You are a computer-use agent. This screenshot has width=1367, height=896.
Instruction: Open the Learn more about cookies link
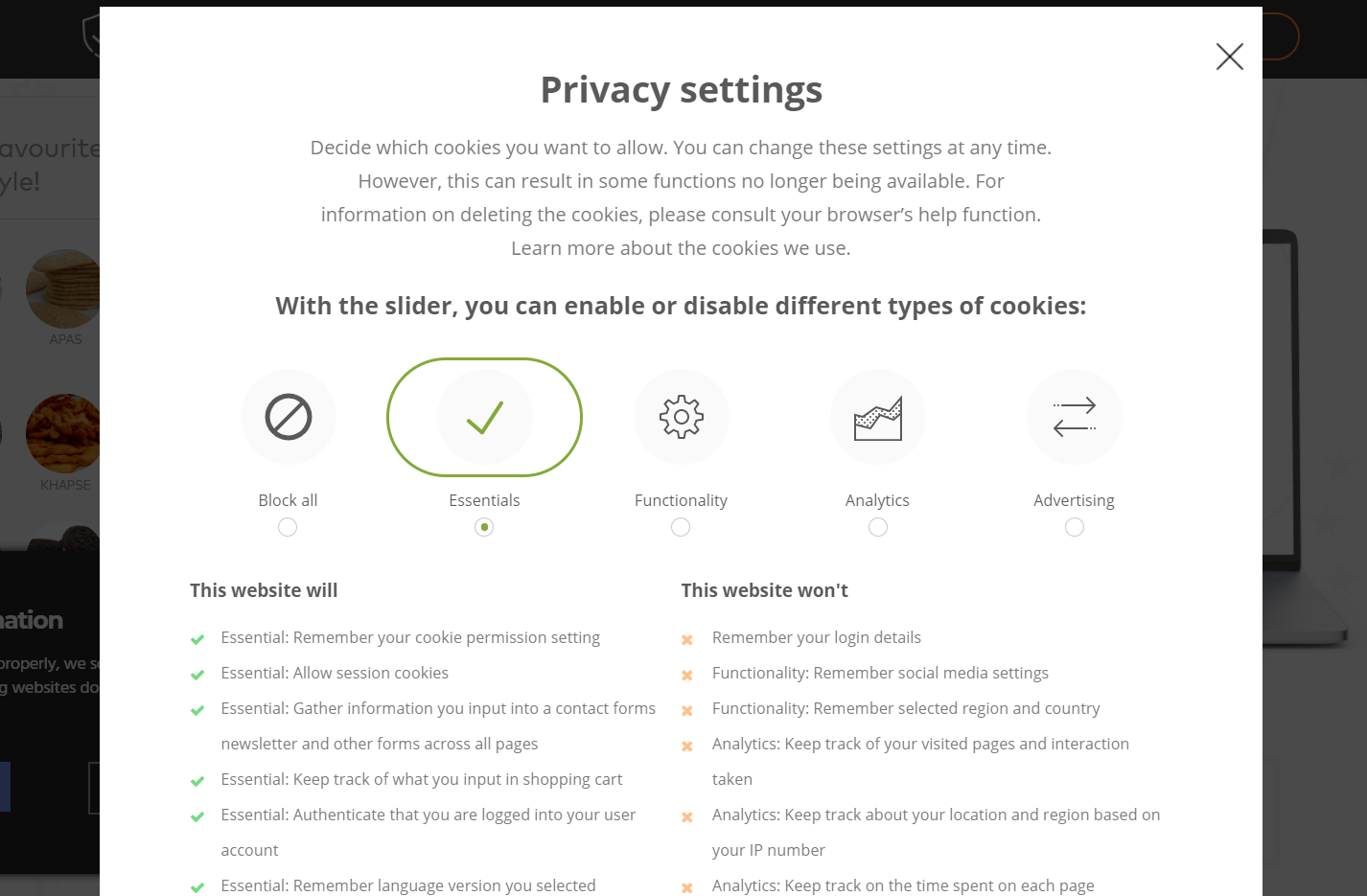681,248
